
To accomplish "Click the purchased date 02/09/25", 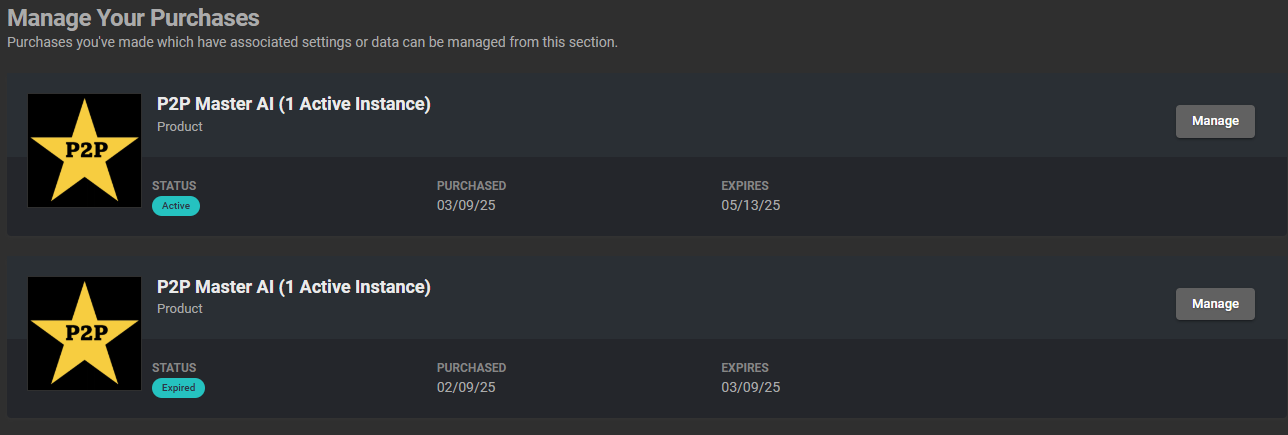I will point(467,387).
